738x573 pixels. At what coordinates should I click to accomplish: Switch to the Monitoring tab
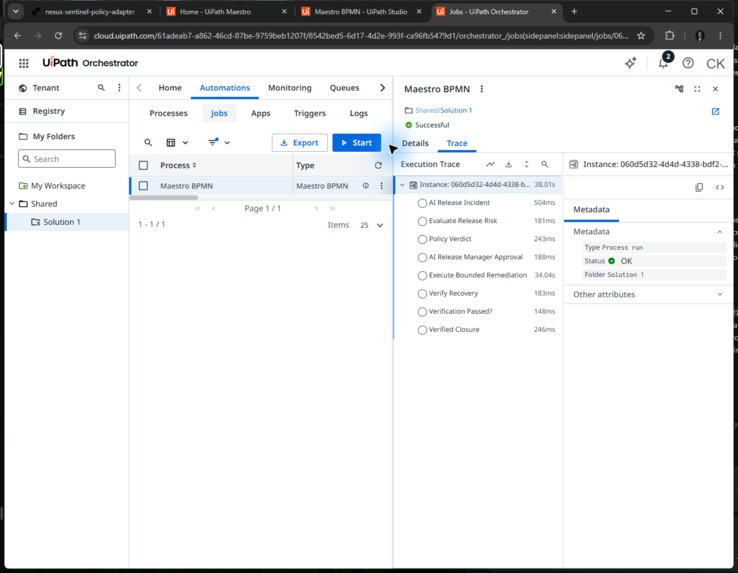tap(289, 88)
